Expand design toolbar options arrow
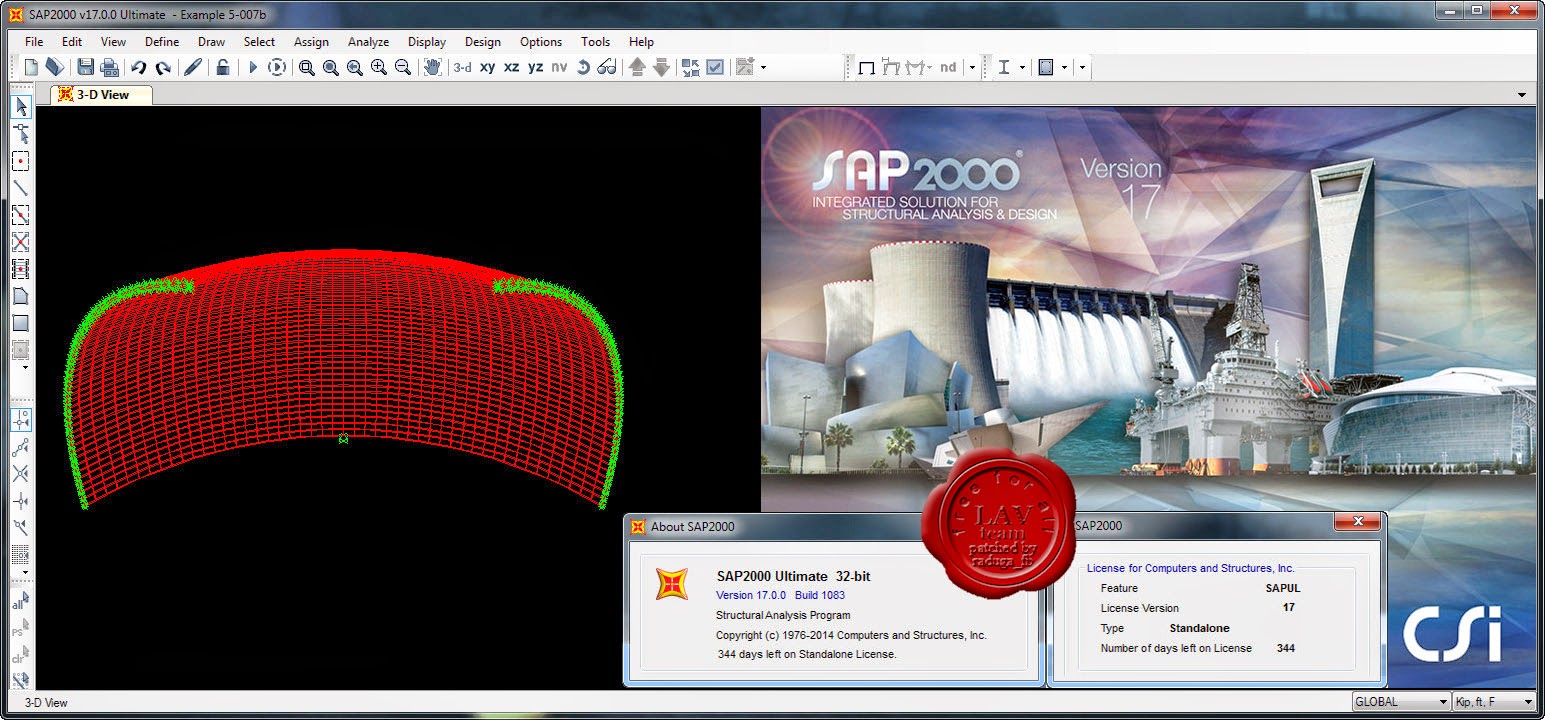This screenshot has width=1545, height=720. click(x=1082, y=67)
